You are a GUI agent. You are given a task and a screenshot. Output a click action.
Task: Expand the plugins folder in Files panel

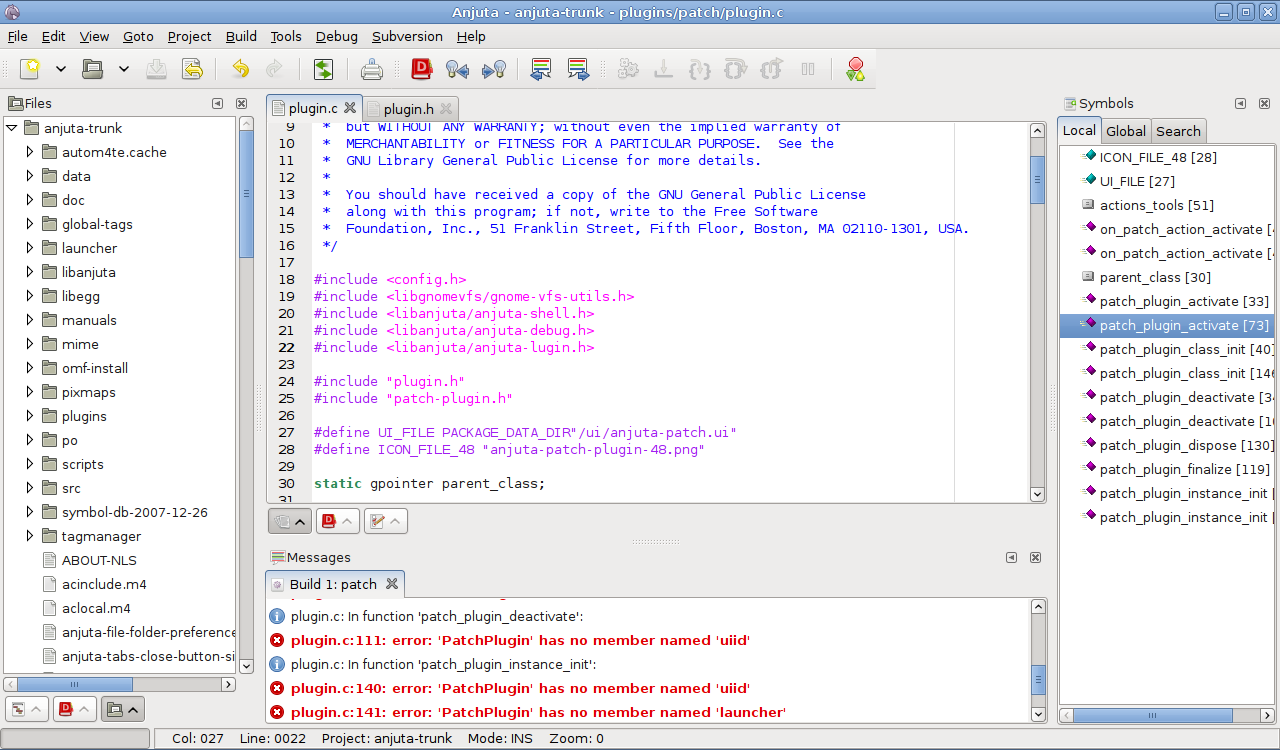pyautogui.click(x=28, y=416)
